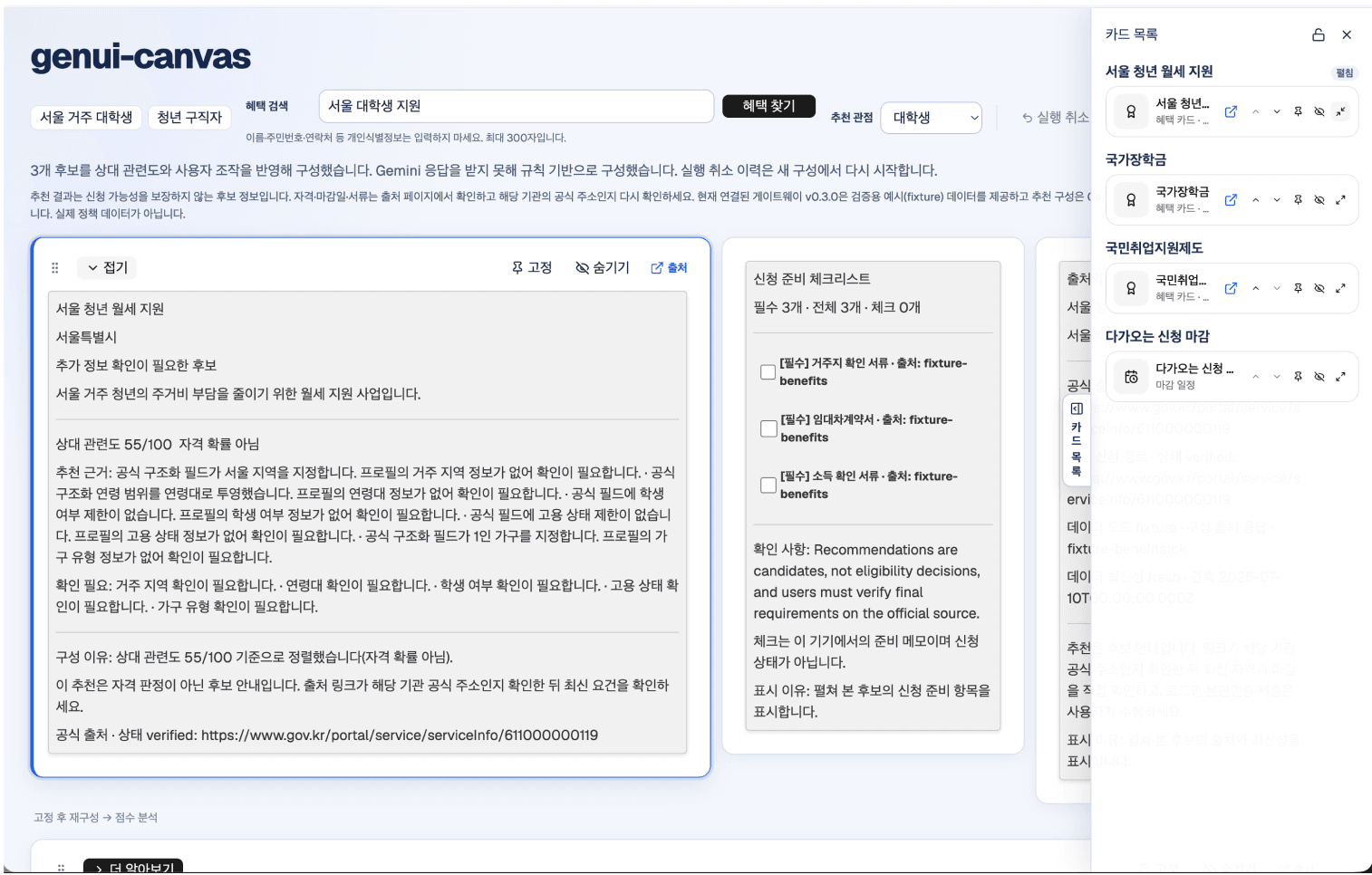Click the 혜택 검색 text input field
Image resolution: width=1372 pixels, height=875 pixels.
coord(517,106)
